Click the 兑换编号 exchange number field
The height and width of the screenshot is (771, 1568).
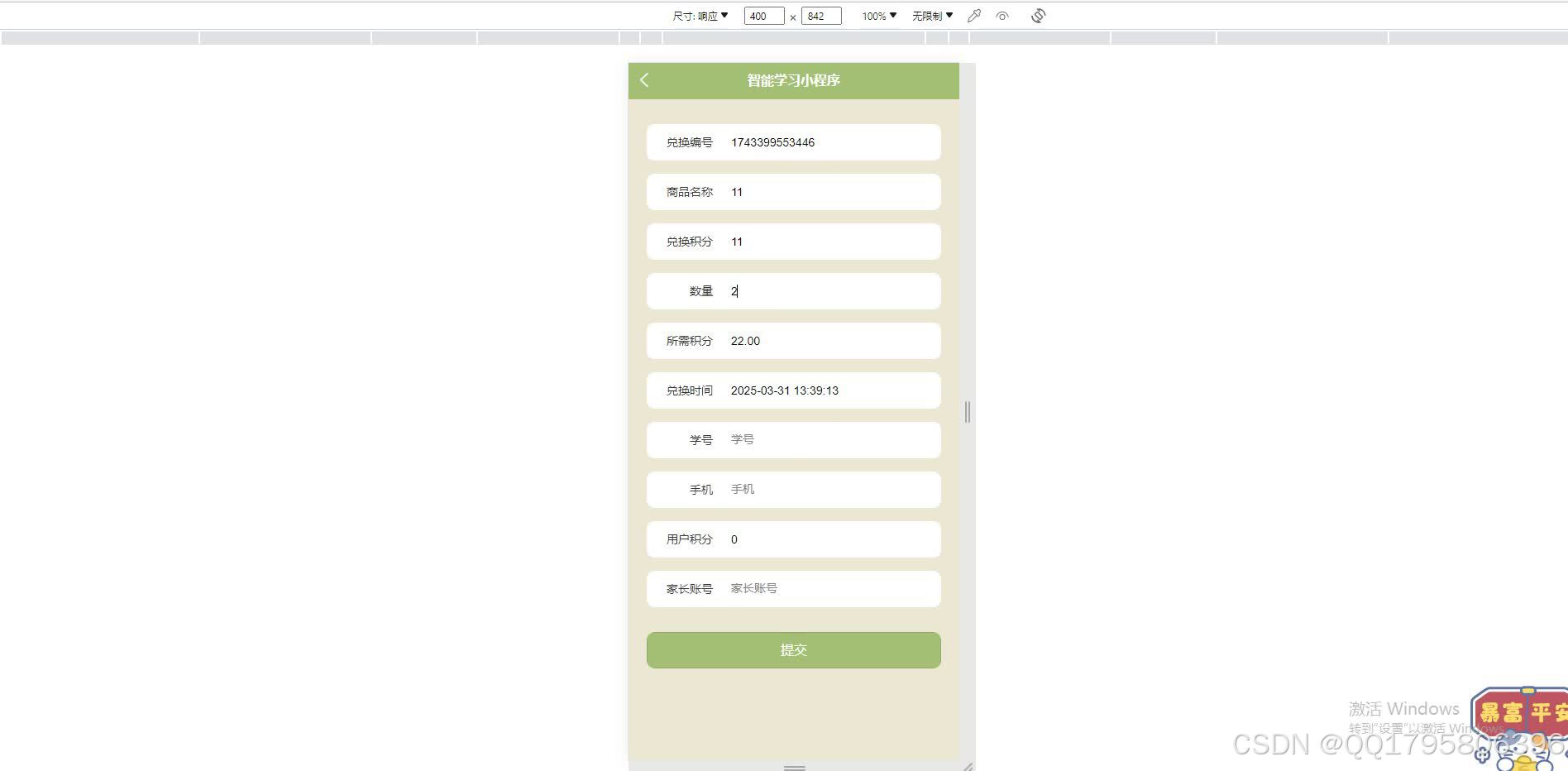click(793, 142)
